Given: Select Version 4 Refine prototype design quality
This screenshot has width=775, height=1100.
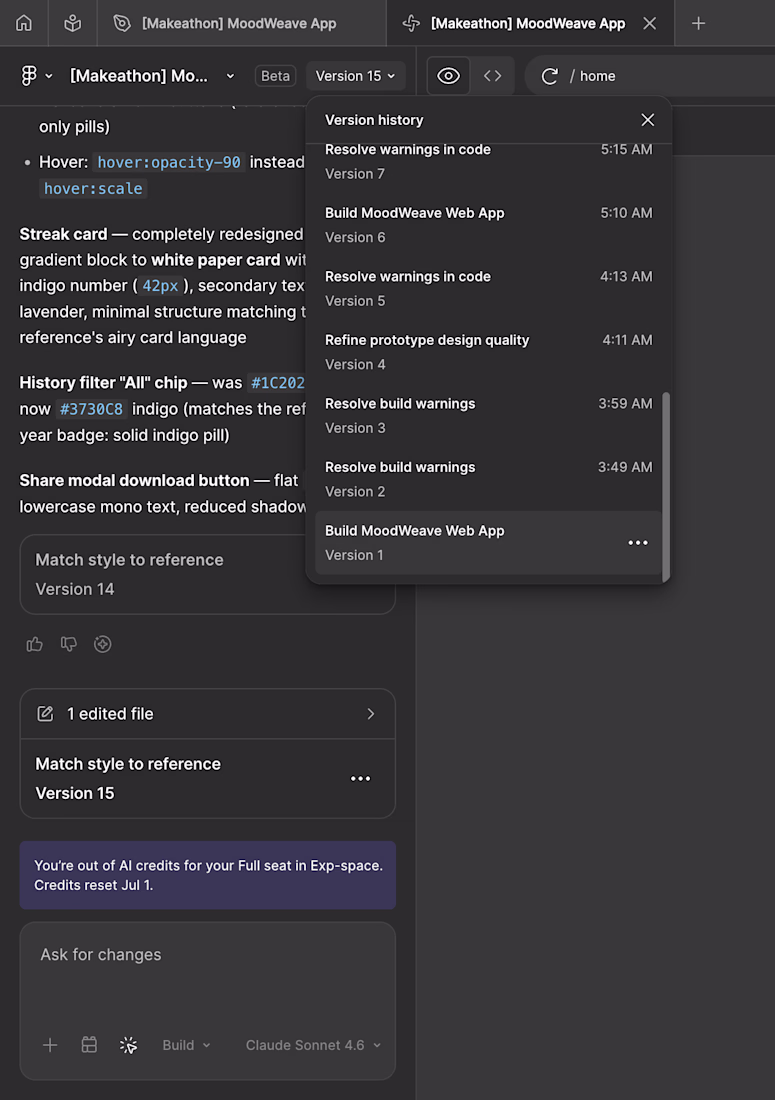Looking at the screenshot, I should [x=488, y=352].
